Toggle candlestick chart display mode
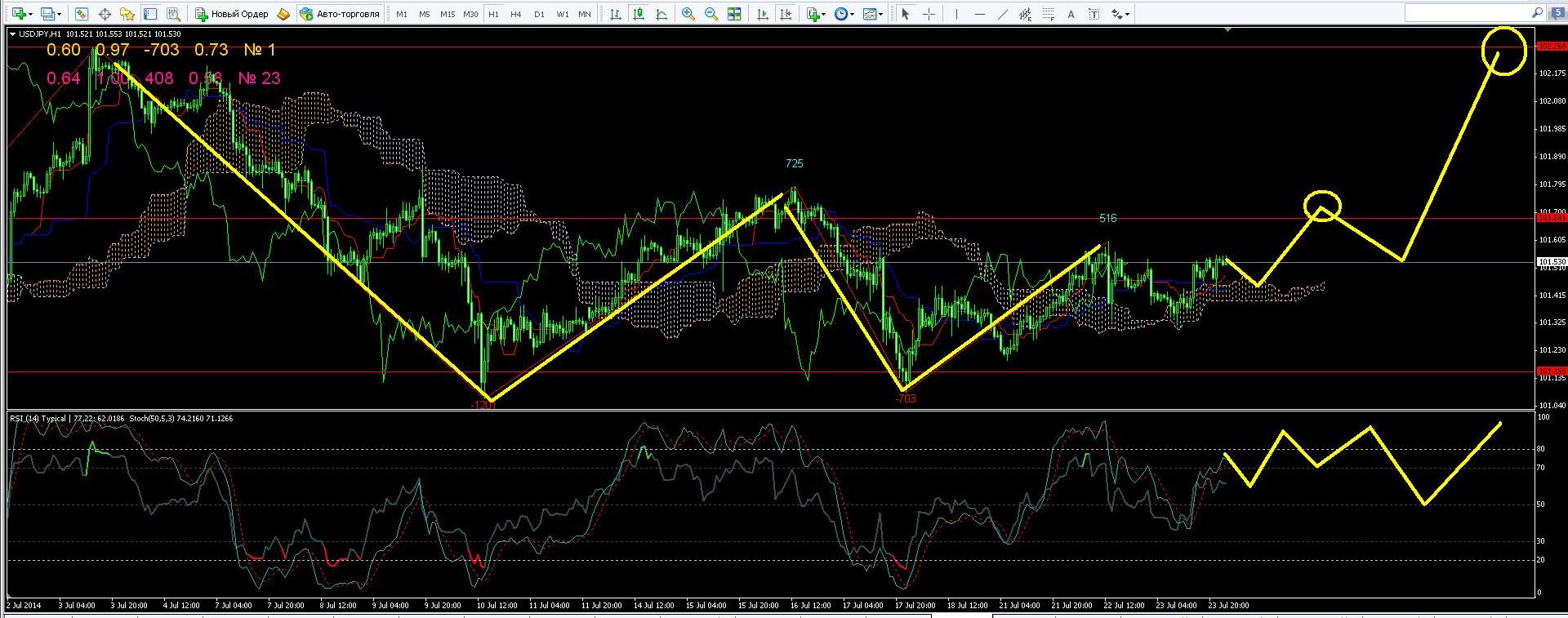Viewport: 1568px width, 618px height. pos(638,14)
